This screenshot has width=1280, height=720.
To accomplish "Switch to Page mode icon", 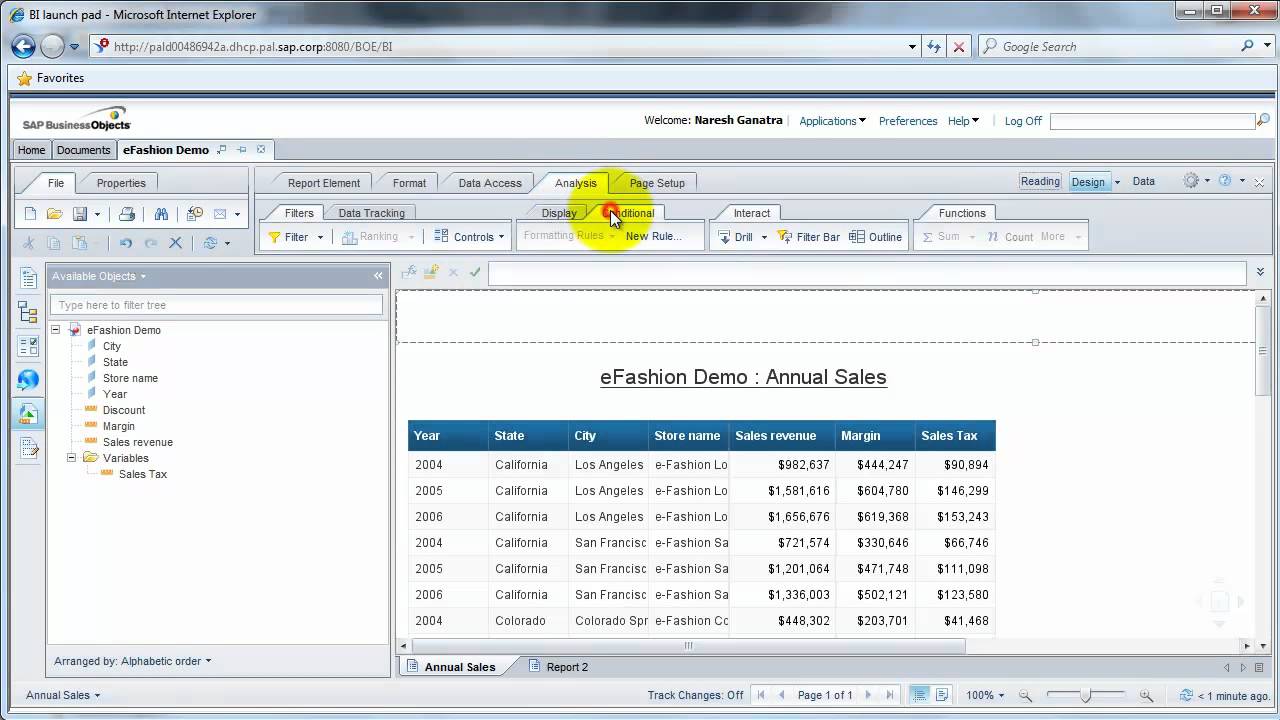I will click(x=940, y=695).
